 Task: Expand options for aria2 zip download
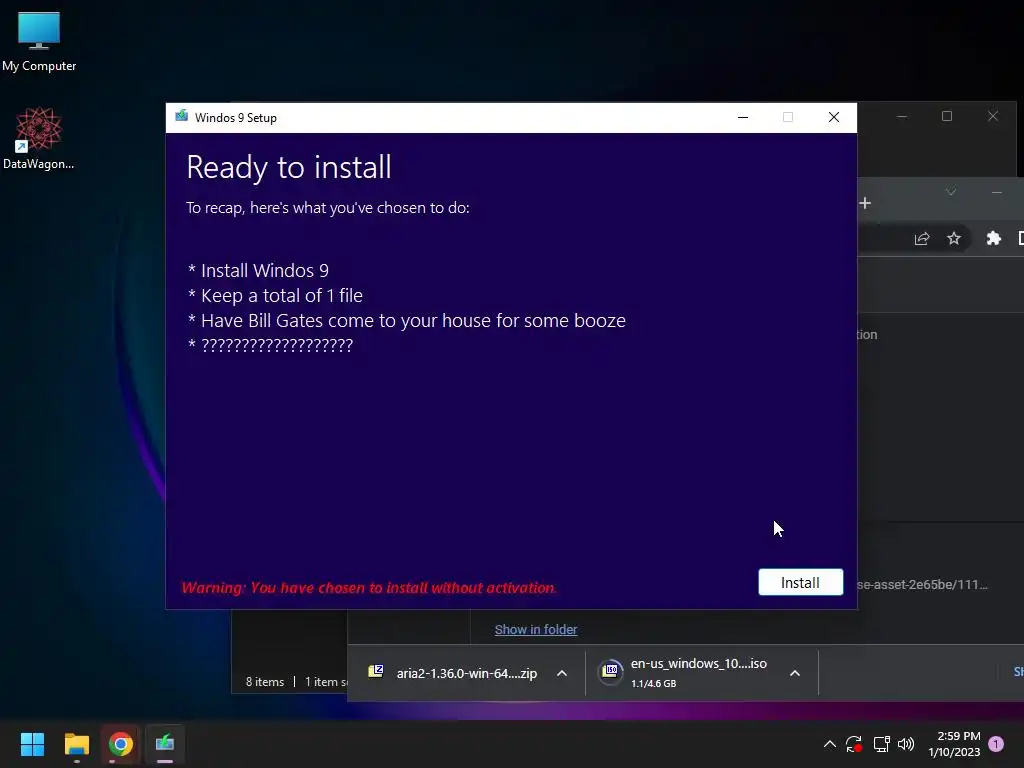(x=562, y=673)
